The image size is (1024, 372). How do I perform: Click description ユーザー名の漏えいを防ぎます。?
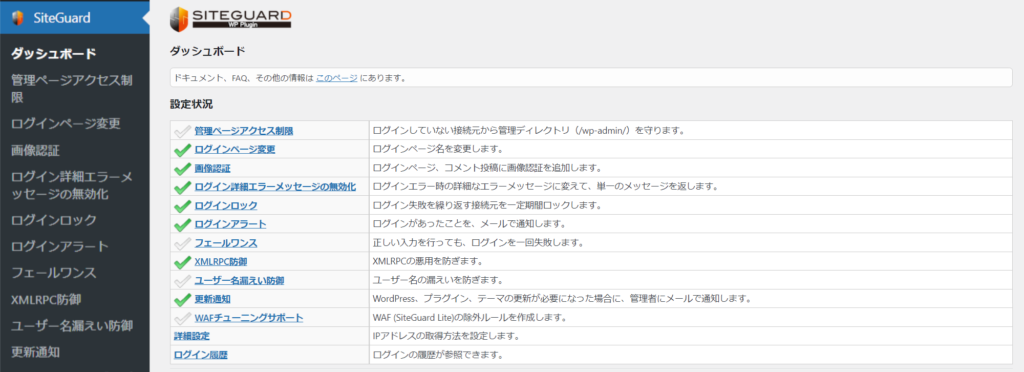438,281
